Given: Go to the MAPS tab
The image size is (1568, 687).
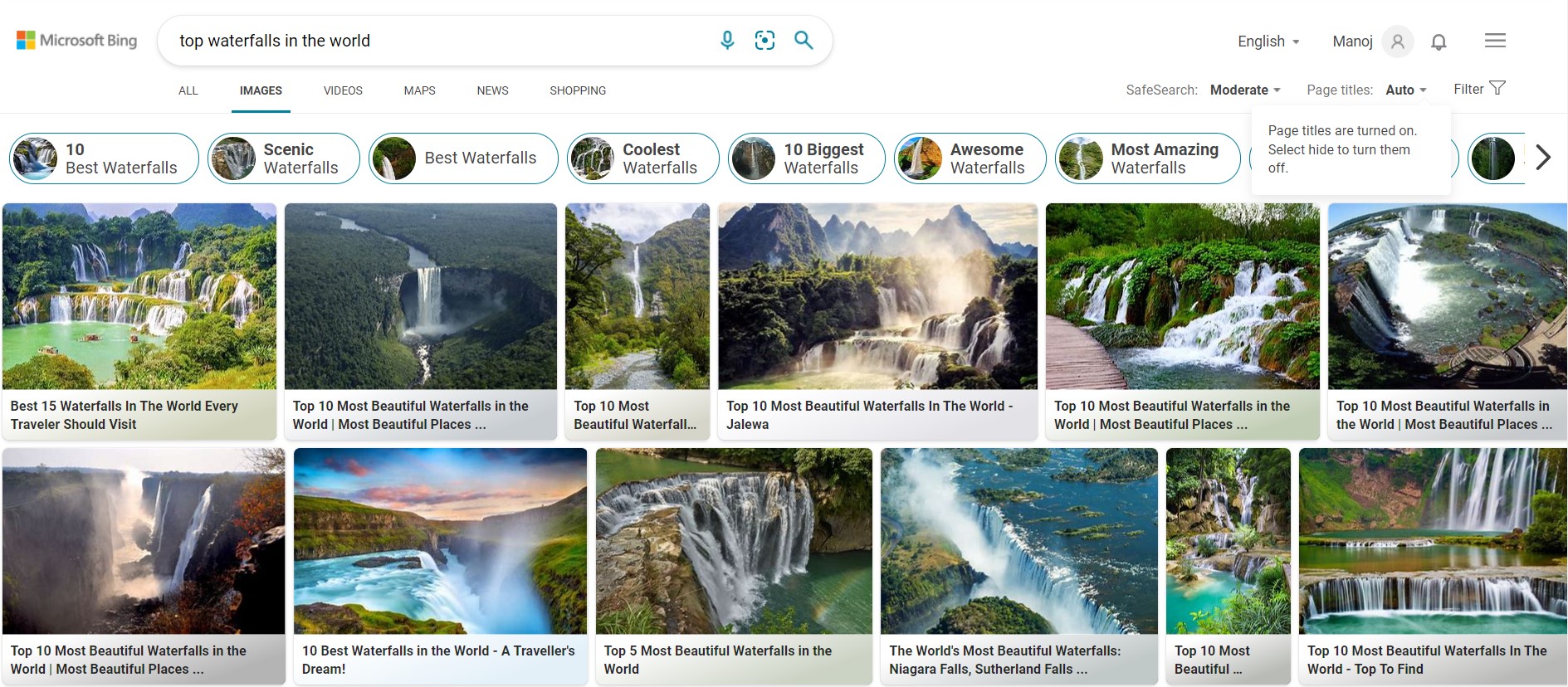Looking at the screenshot, I should [x=419, y=90].
